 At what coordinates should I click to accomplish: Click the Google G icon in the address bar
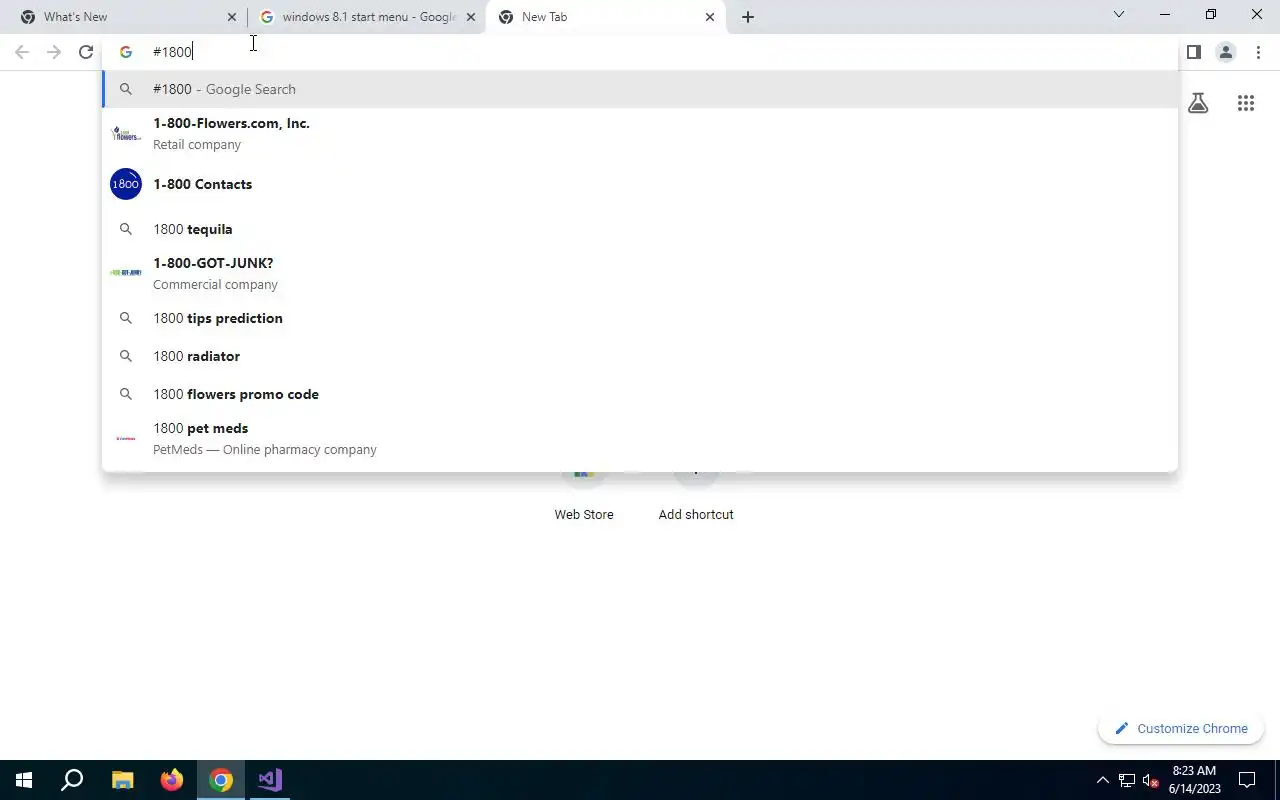coord(126,52)
